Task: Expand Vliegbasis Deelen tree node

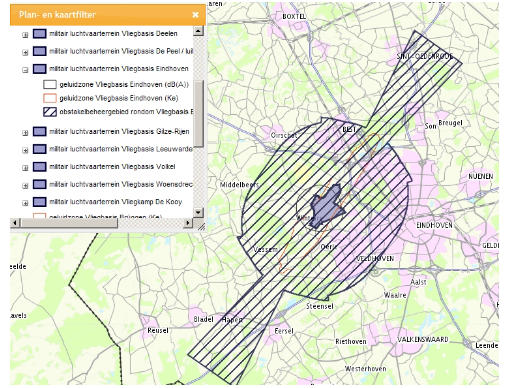Action: pyautogui.click(x=25, y=35)
